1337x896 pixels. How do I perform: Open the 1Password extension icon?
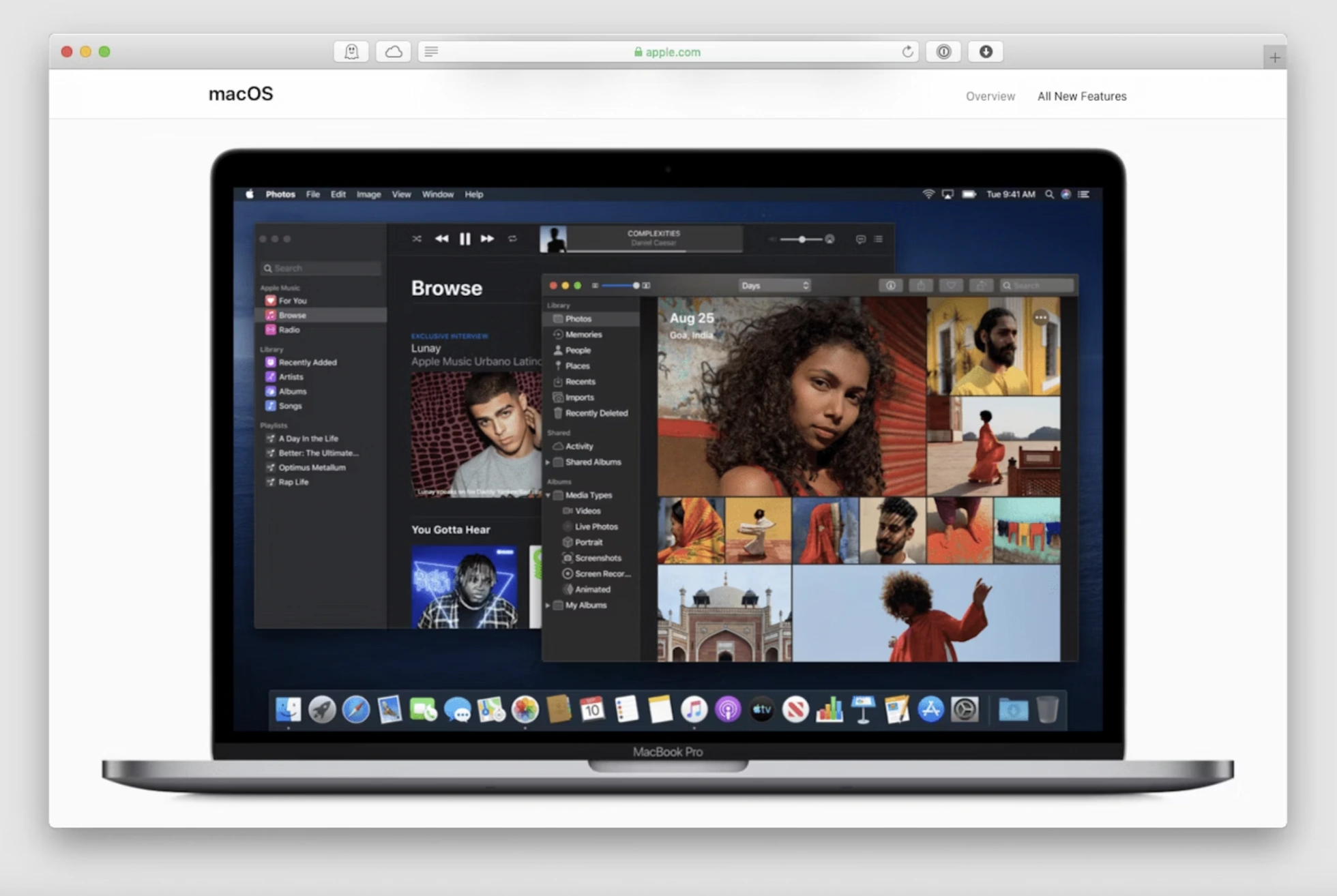(x=943, y=52)
